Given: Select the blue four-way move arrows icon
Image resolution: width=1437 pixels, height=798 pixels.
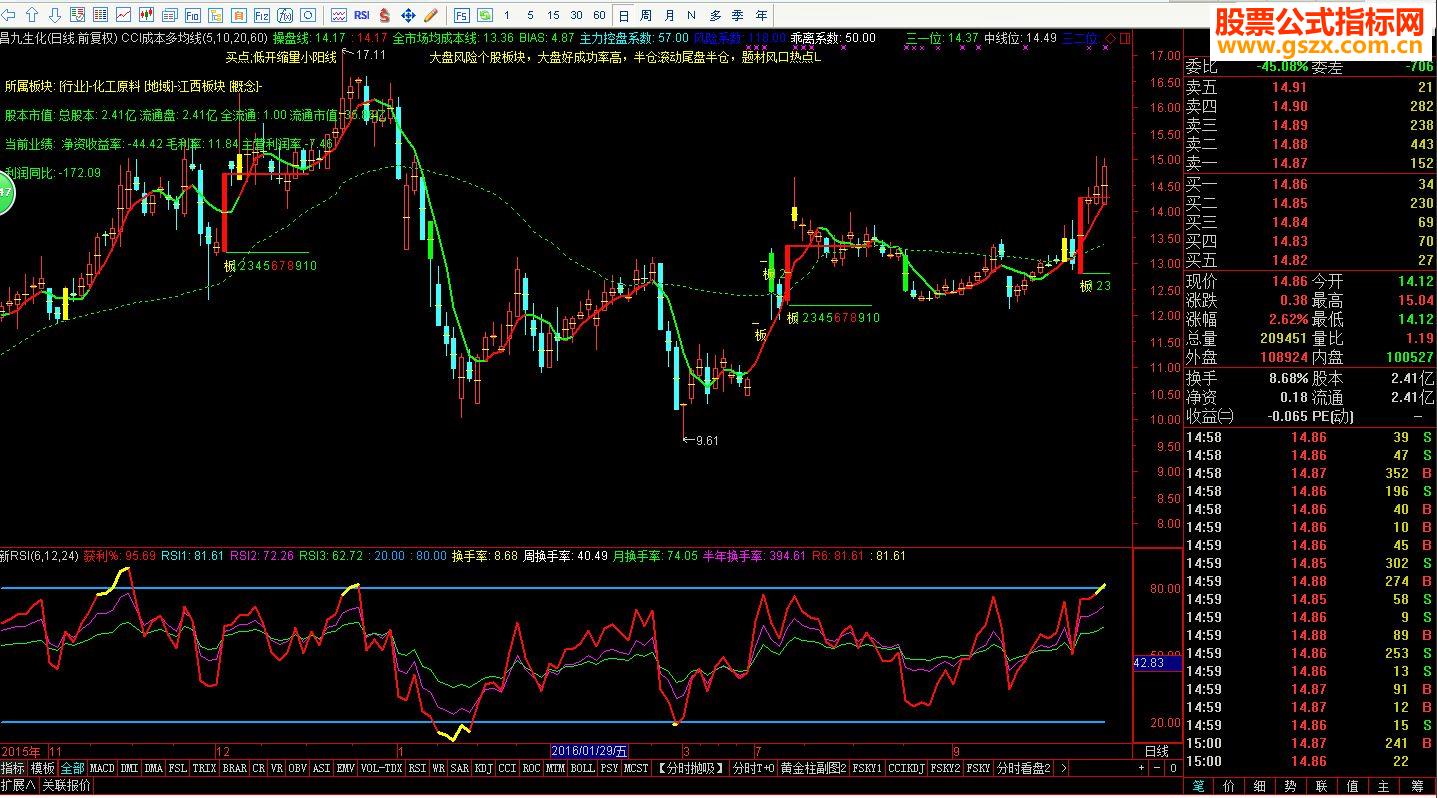Looking at the screenshot, I should pos(408,15).
